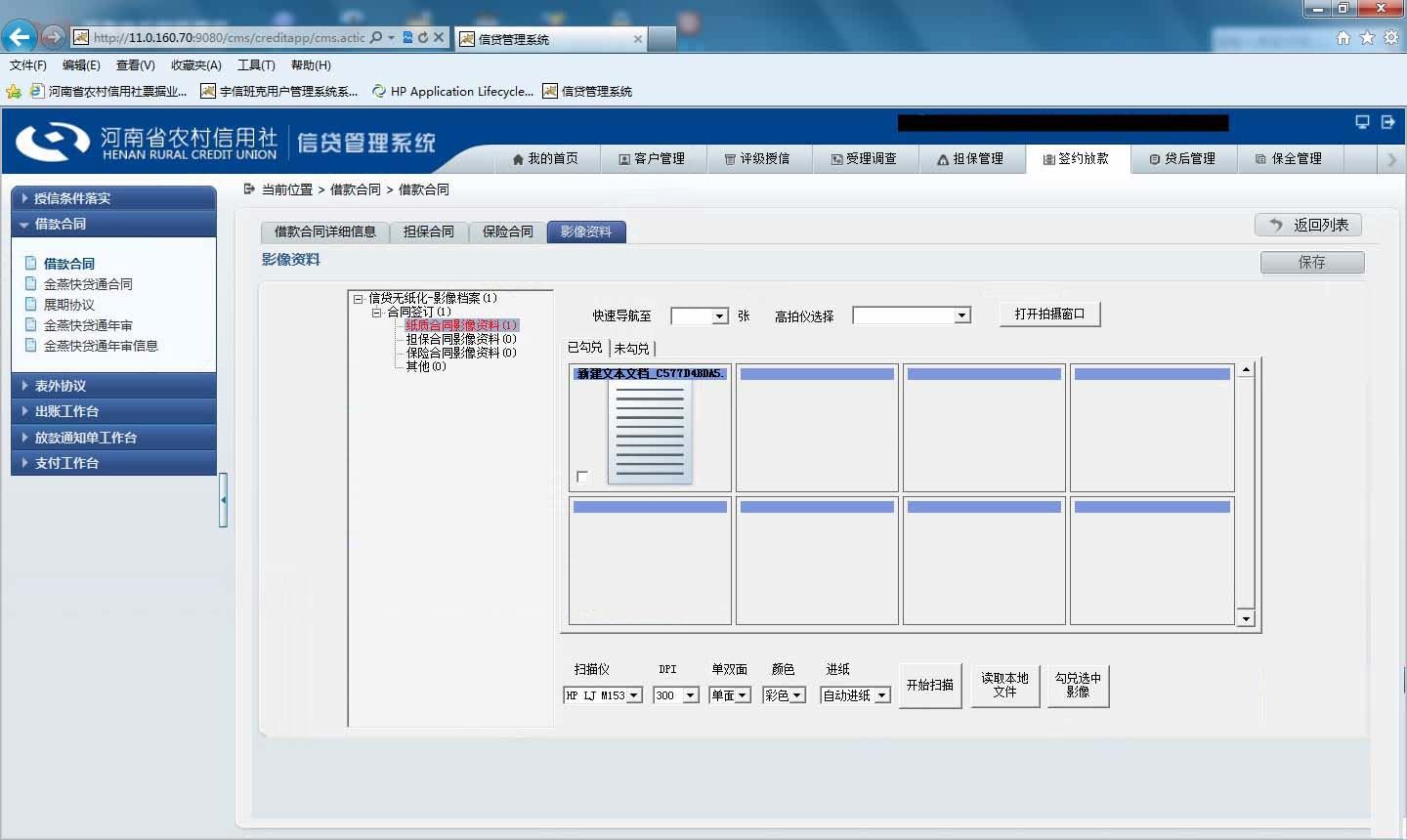Click the browser forward arrow button
Viewport: 1407px width, 840px height.
(x=53, y=37)
